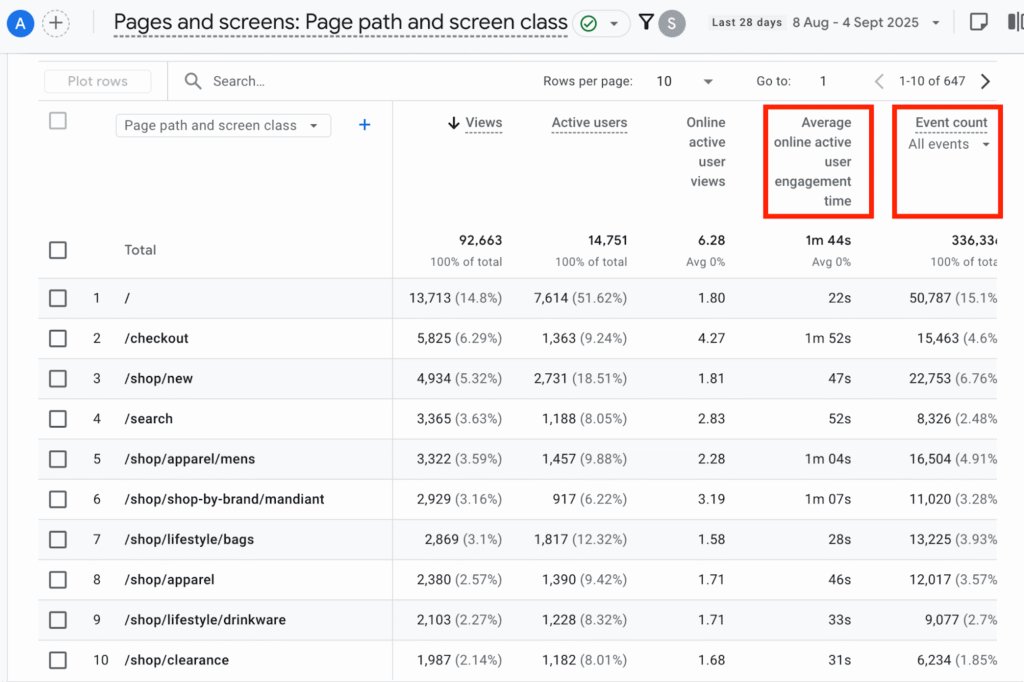Select all rows with the header checkbox
This screenshot has width=1024, height=682.
pos(58,121)
